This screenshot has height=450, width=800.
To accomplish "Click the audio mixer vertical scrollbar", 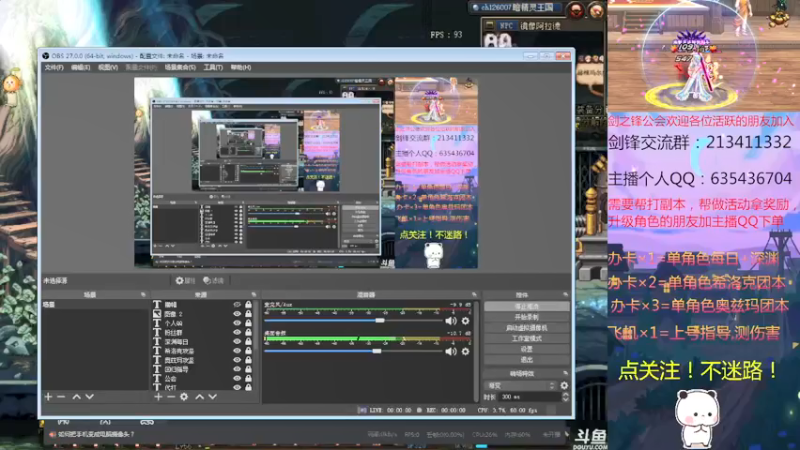I will click(477, 351).
